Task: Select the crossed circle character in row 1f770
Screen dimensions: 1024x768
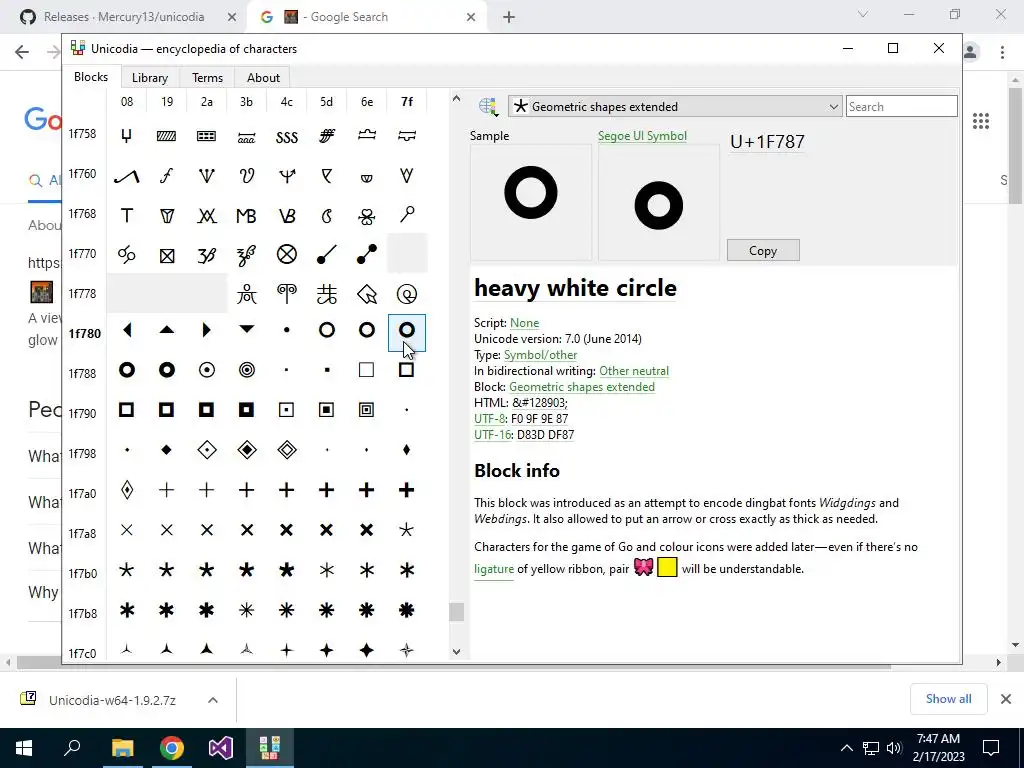Action: pos(287,254)
